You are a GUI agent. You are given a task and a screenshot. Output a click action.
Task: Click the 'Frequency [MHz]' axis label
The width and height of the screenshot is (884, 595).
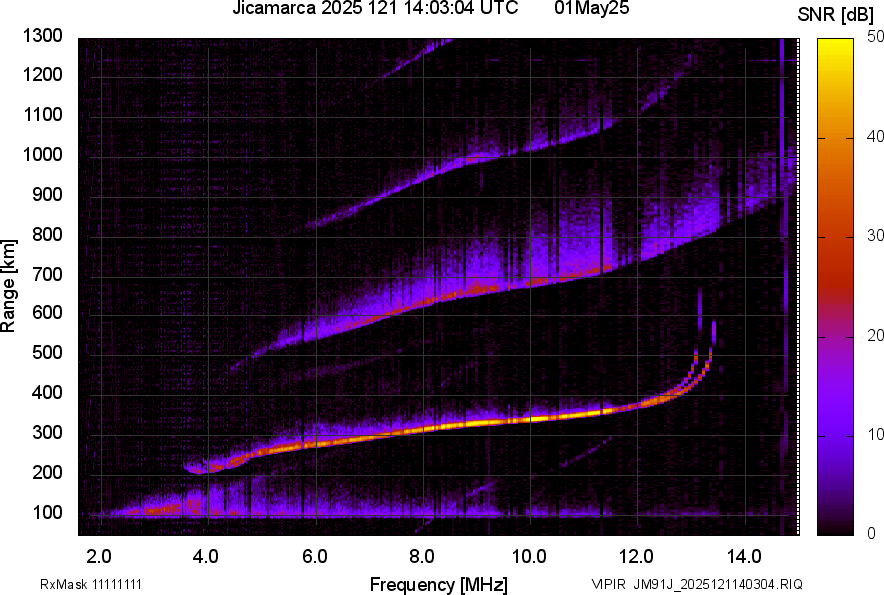439,584
